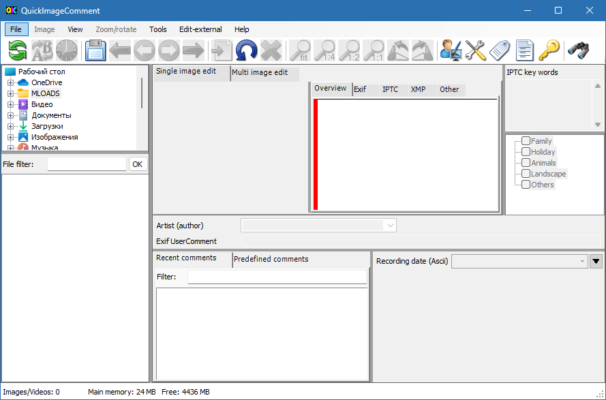The width and height of the screenshot is (606, 400).
Task: Open the Tools menu
Action: point(158,29)
